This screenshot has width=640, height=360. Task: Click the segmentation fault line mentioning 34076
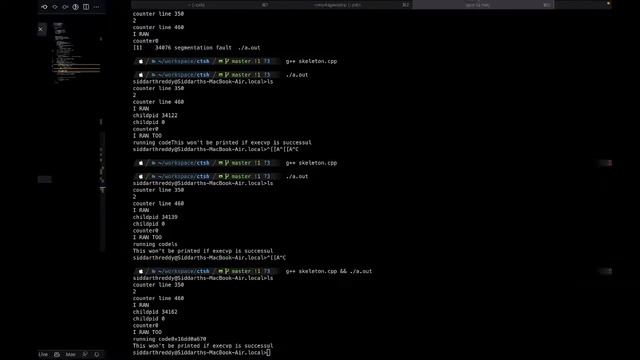coord(196,48)
